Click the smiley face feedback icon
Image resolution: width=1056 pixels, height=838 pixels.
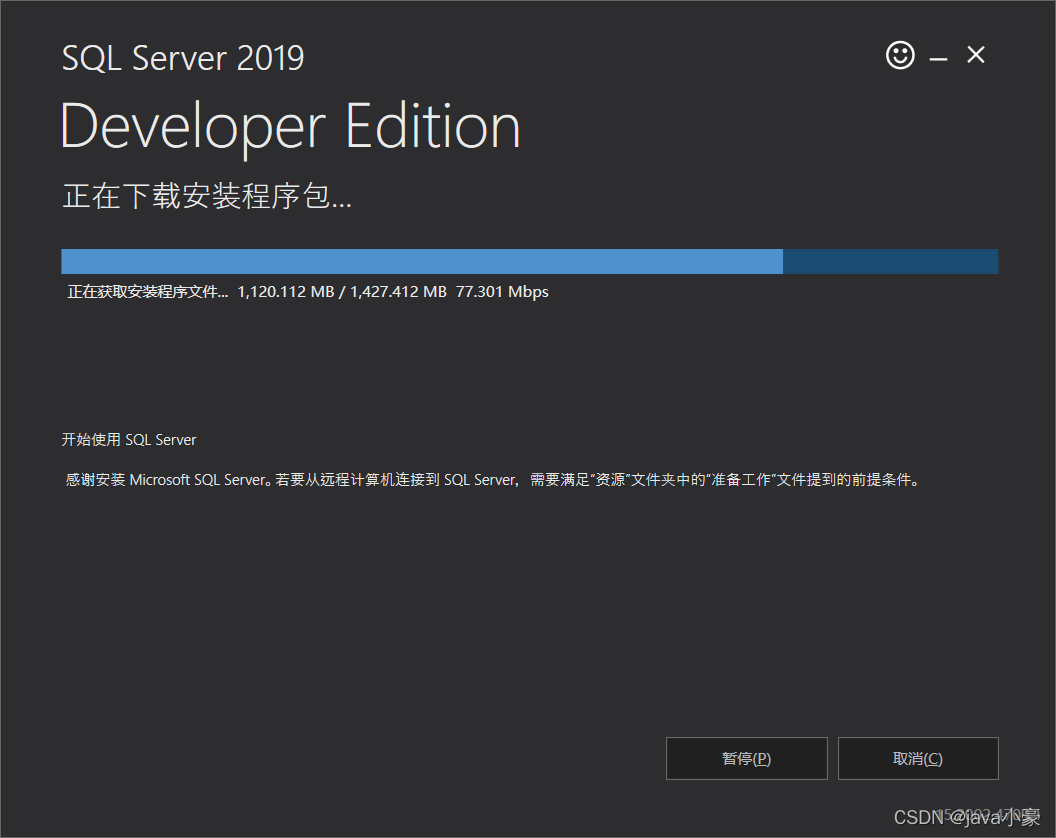900,55
